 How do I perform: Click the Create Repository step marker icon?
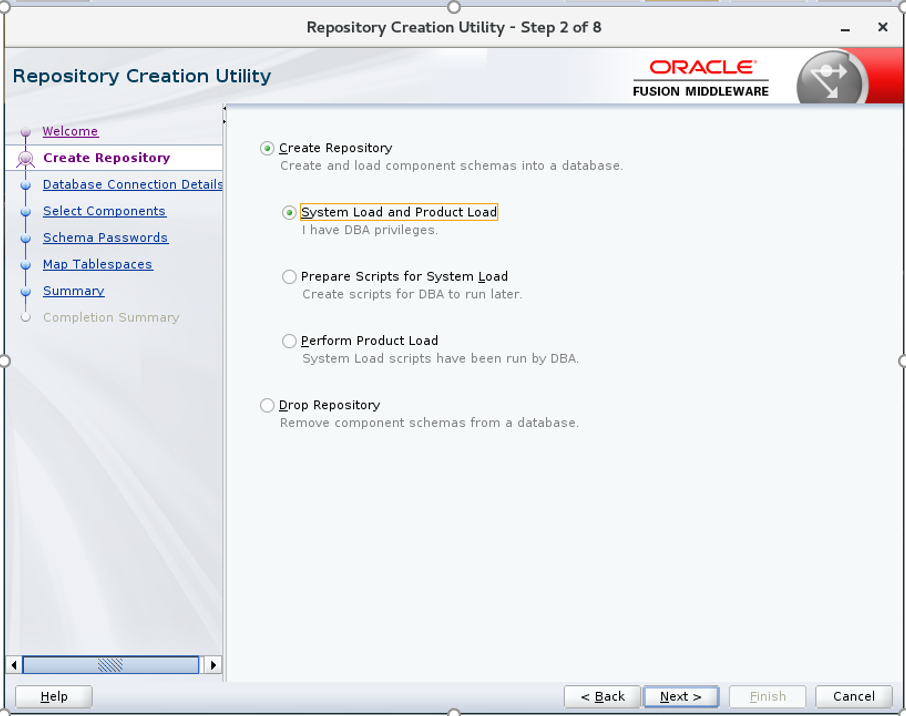[25, 158]
